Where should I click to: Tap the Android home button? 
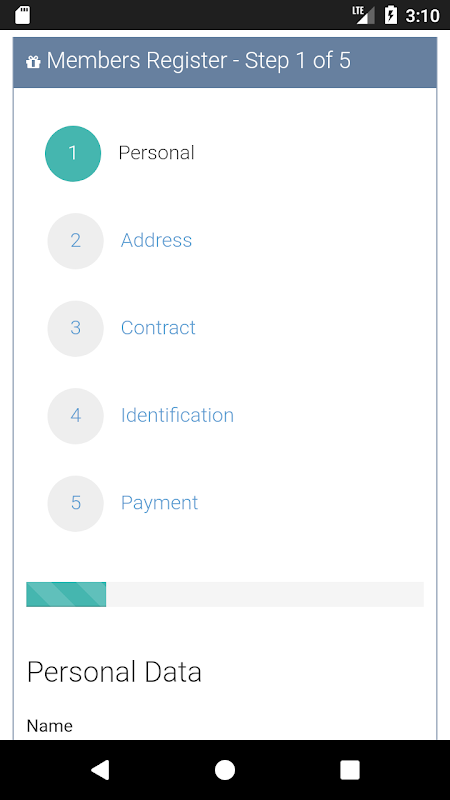[x=225, y=770]
